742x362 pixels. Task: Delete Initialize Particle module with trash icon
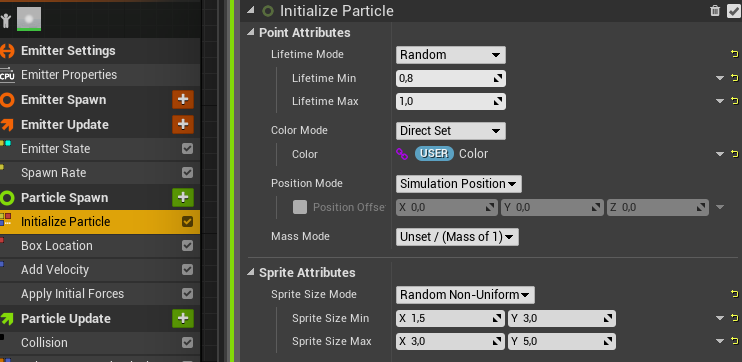[715, 11]
